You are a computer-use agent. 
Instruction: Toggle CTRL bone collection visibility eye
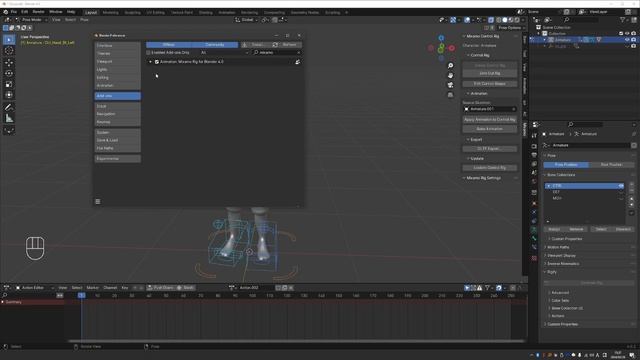tap(621, 186)
